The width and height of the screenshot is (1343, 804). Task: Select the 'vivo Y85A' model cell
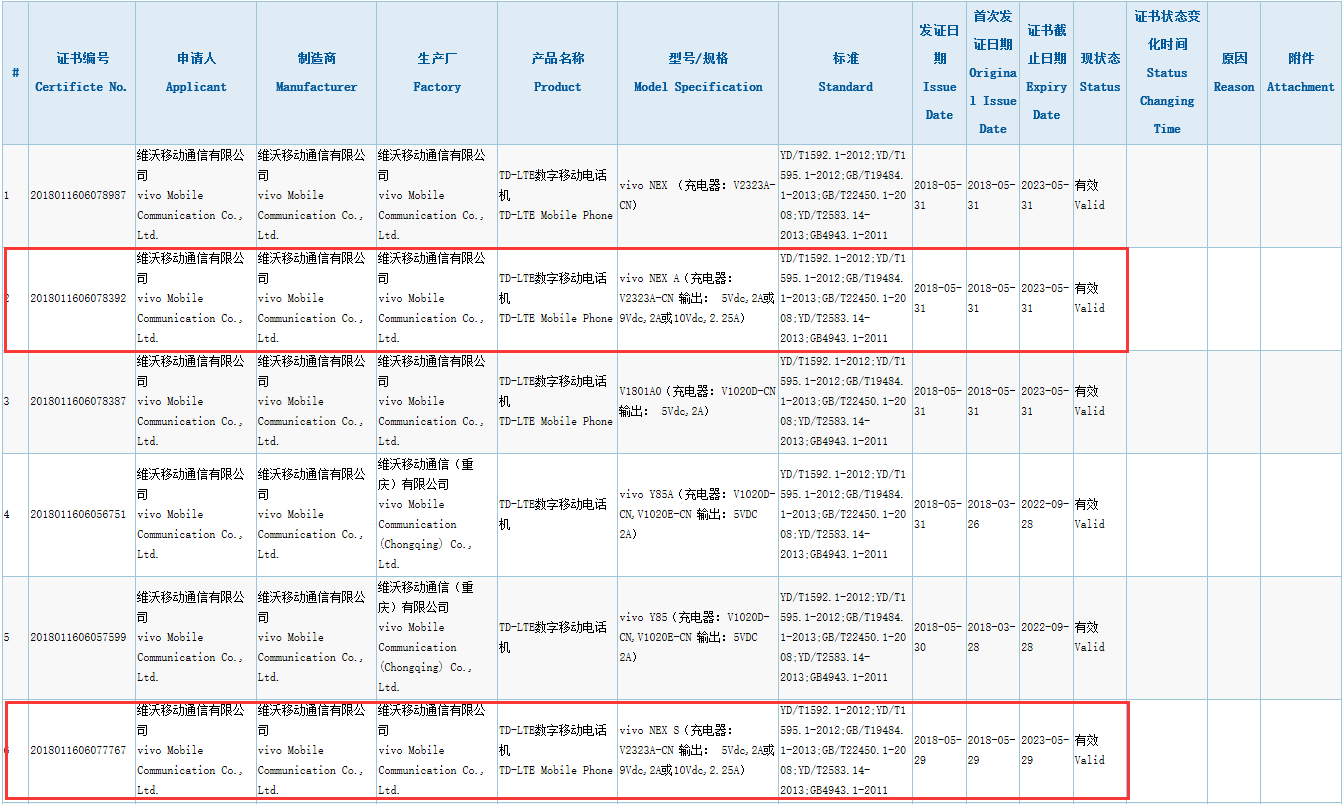(x=698, y=515)
